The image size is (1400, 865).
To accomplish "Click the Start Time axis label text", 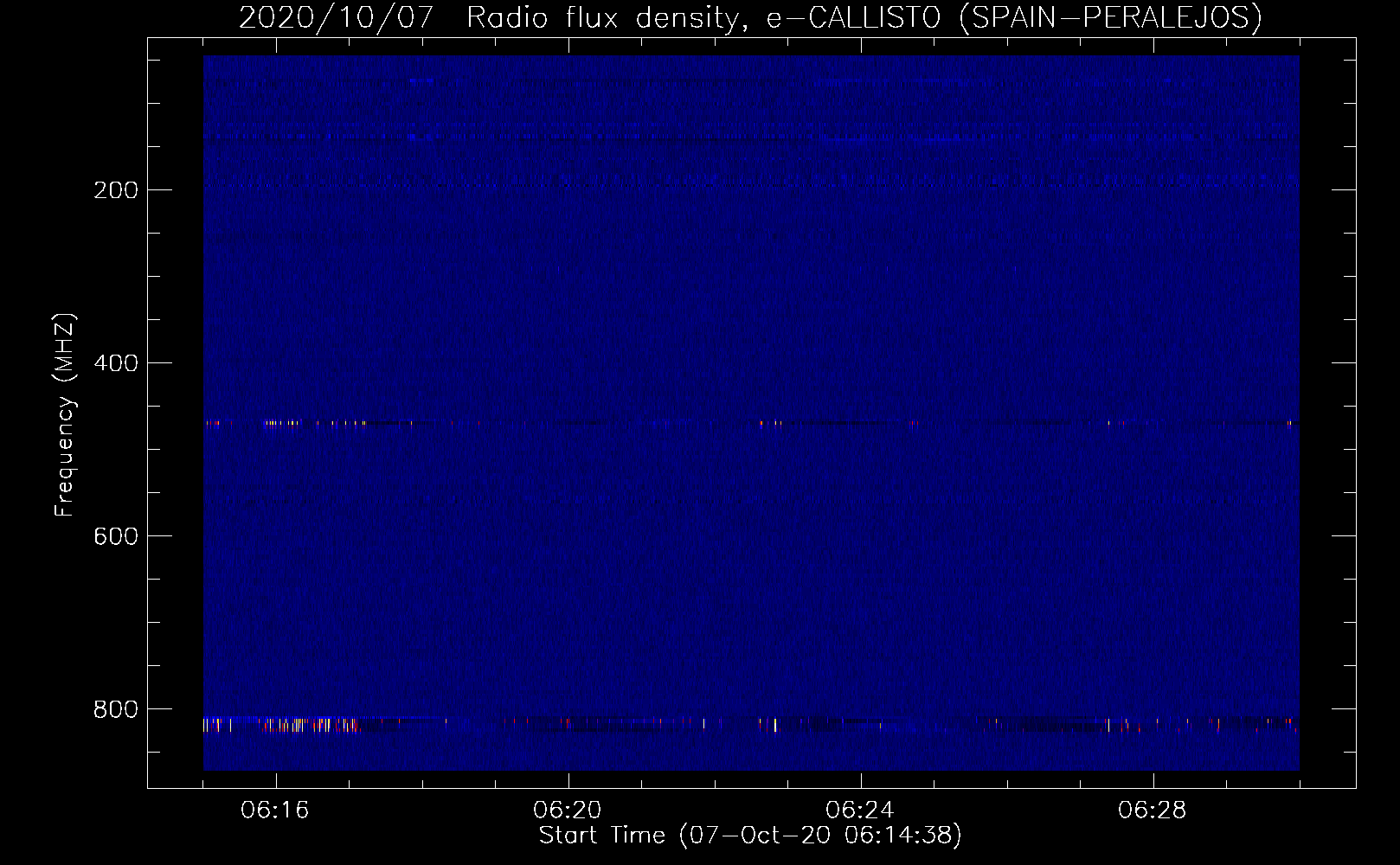I will 750,836.
